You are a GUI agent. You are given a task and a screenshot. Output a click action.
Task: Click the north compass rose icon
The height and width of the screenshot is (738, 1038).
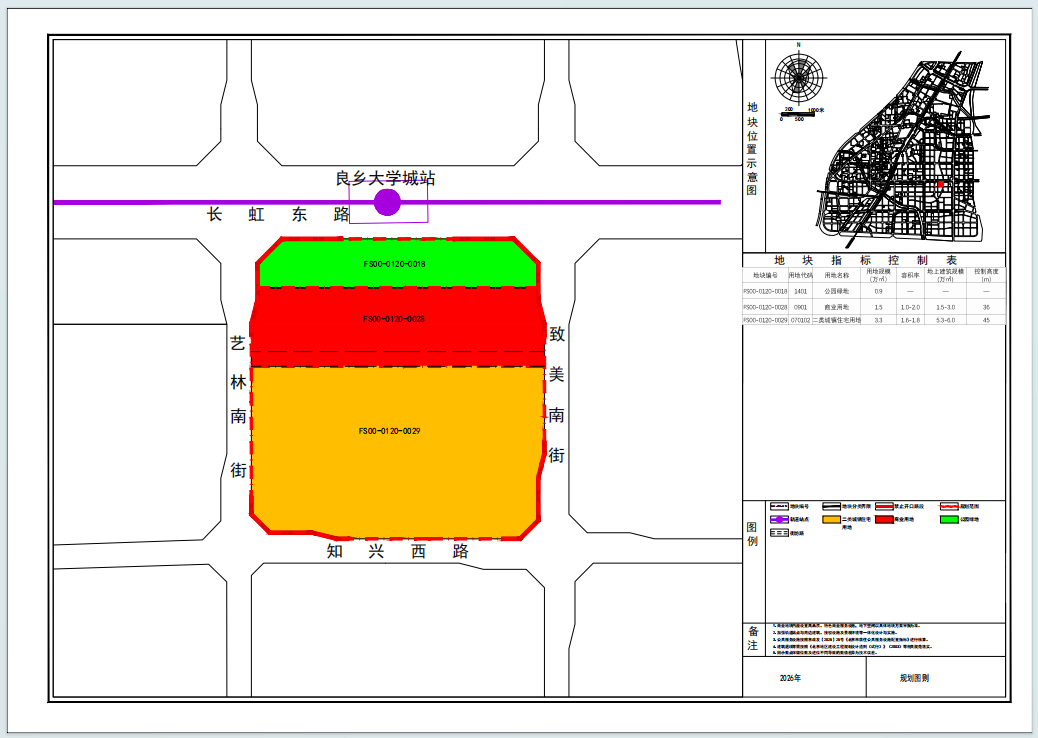click(x=798, y=77)
